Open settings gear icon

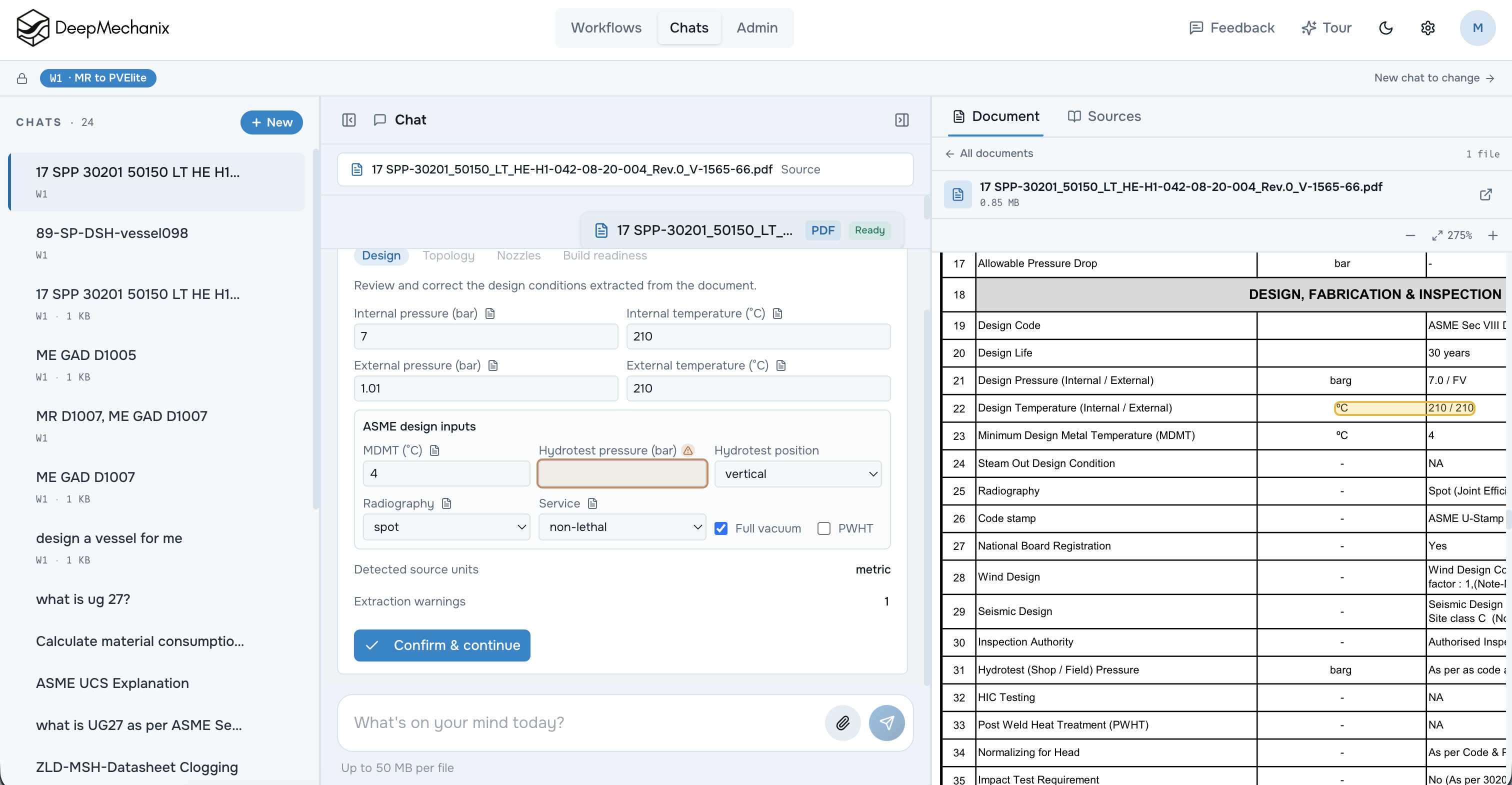pyautogui.click(x=1428, y=27)
